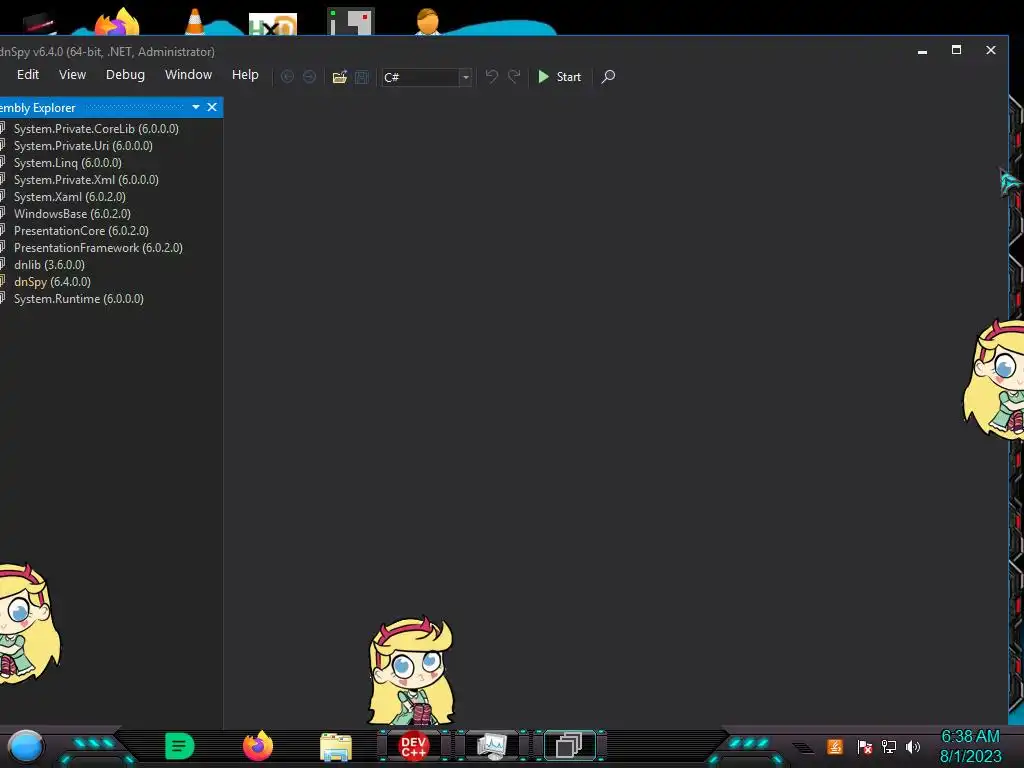Select System.Runtime (6.0.0.0) assembly

pyautogui.click(x=78, y=298)
